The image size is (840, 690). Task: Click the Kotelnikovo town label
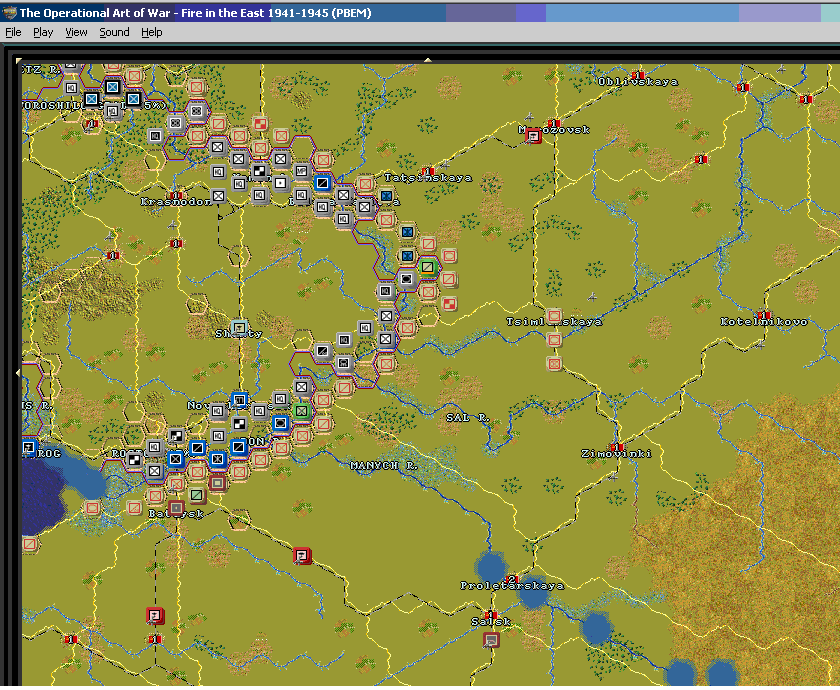(x=764, y=322)
